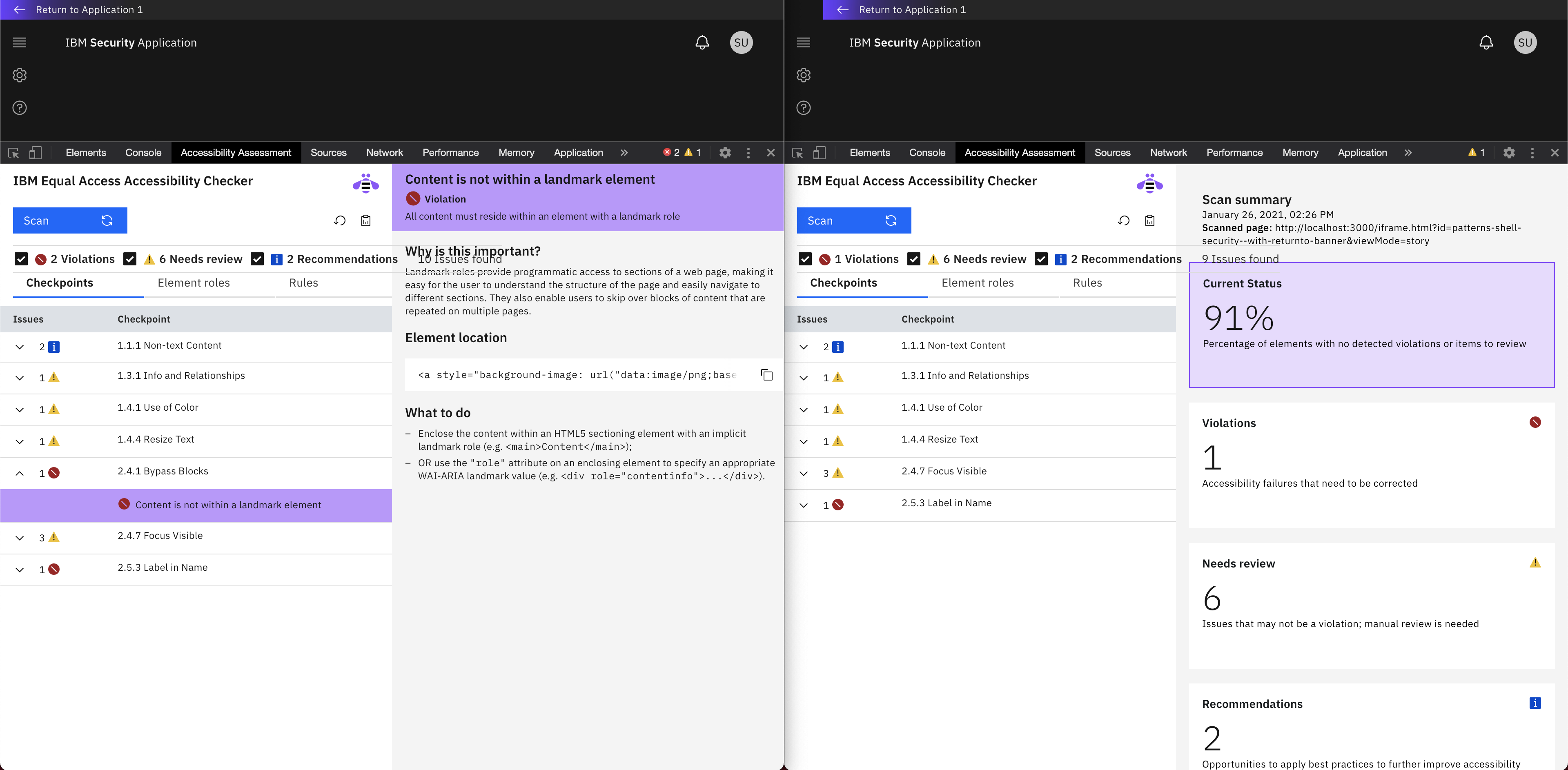Open Performance tab in right devtools

click(1234, 153)
